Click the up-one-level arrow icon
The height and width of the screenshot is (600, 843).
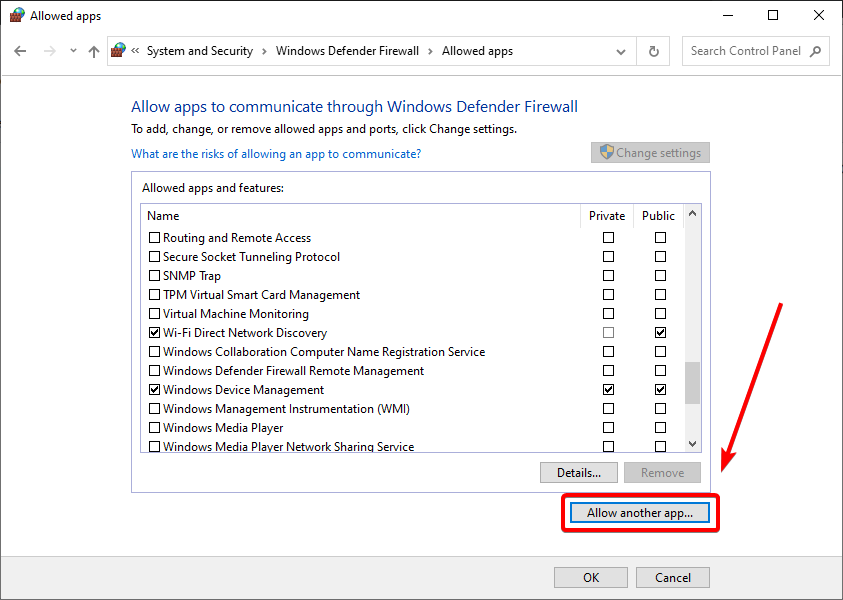[94, 51]
